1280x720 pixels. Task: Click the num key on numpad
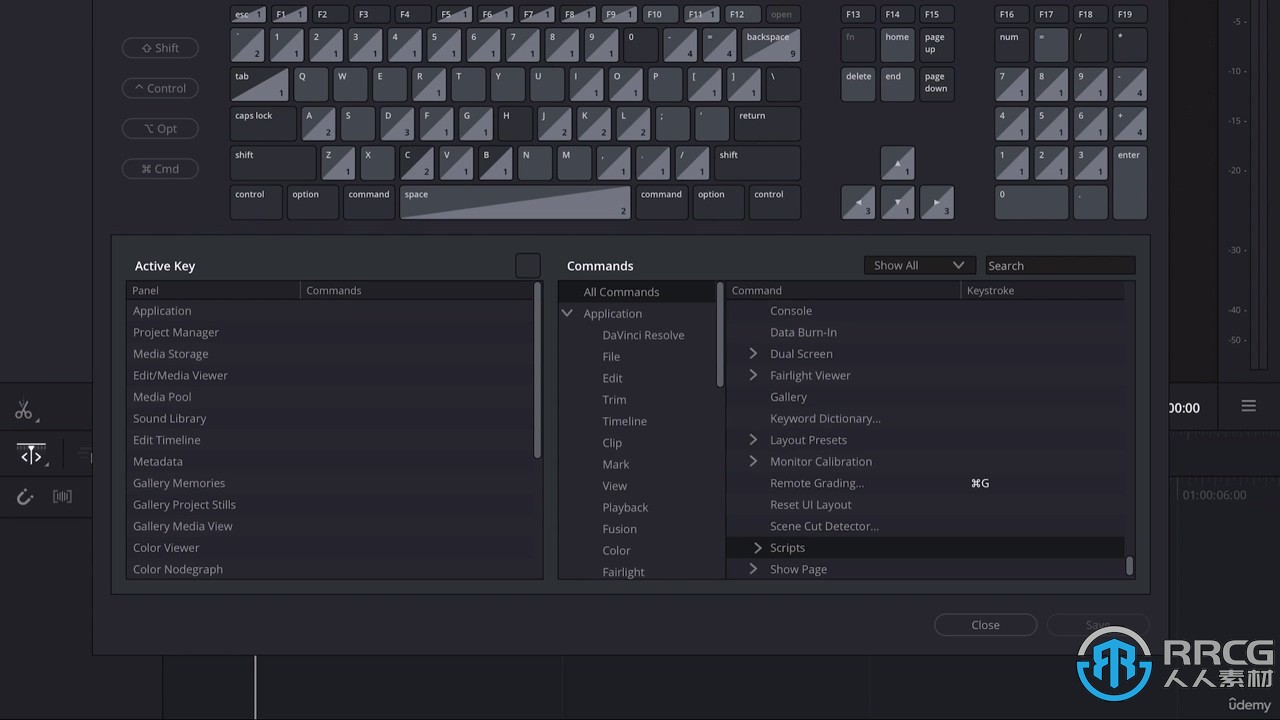pos(1012,45)
